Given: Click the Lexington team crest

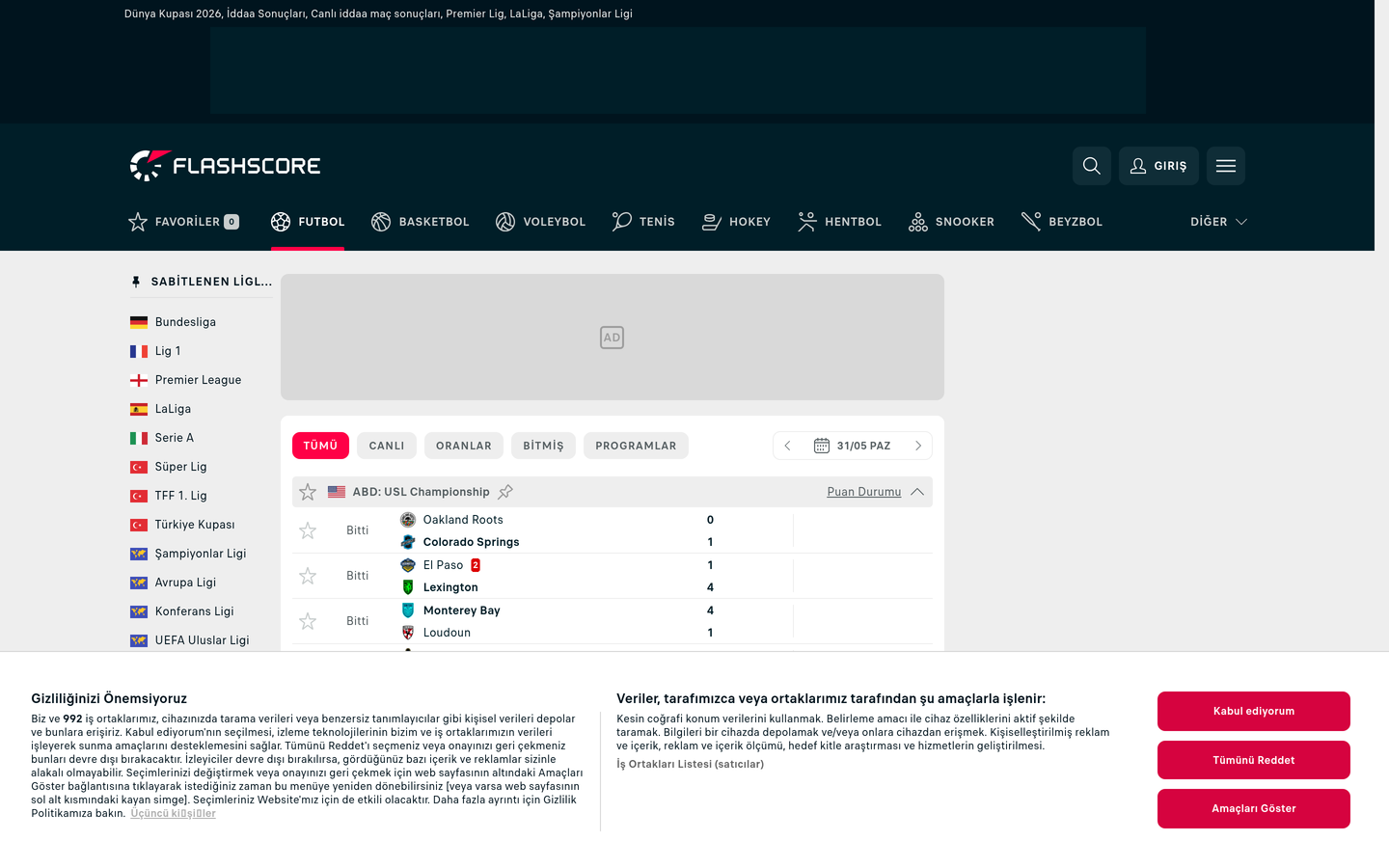Looking at the screenshot, I should tap(408, 587).
